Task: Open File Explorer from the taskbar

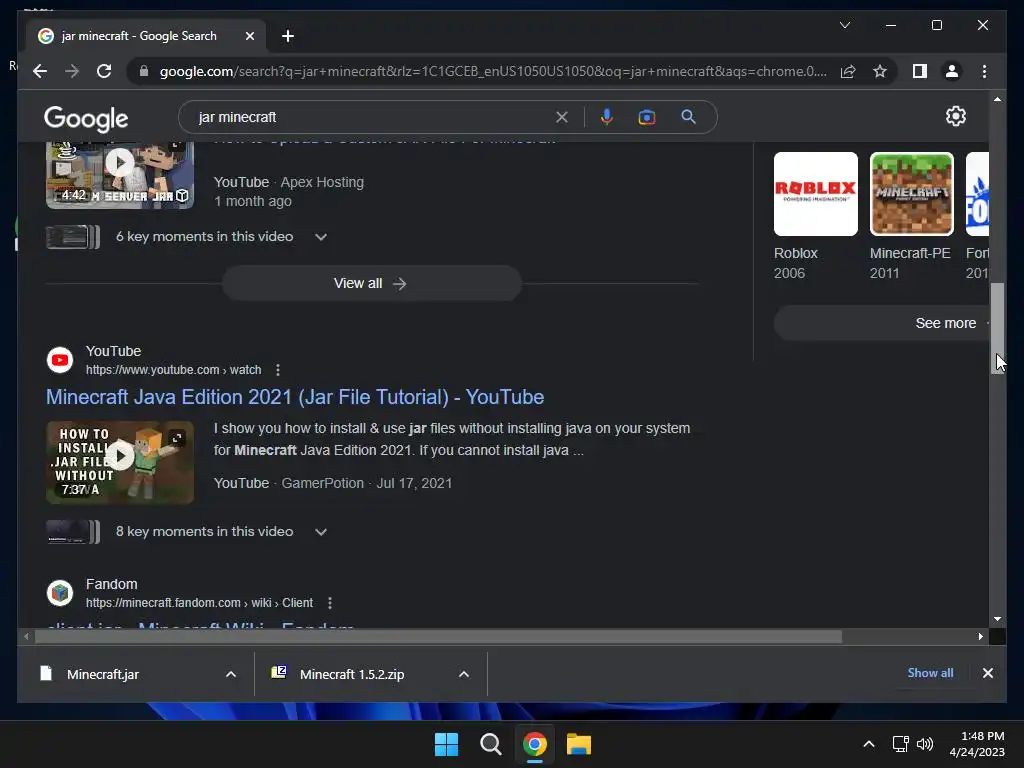Action: pos(579,744)
